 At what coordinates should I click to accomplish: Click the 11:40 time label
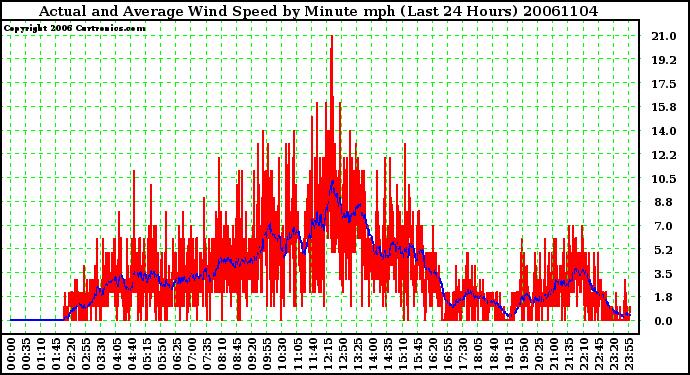312,354
